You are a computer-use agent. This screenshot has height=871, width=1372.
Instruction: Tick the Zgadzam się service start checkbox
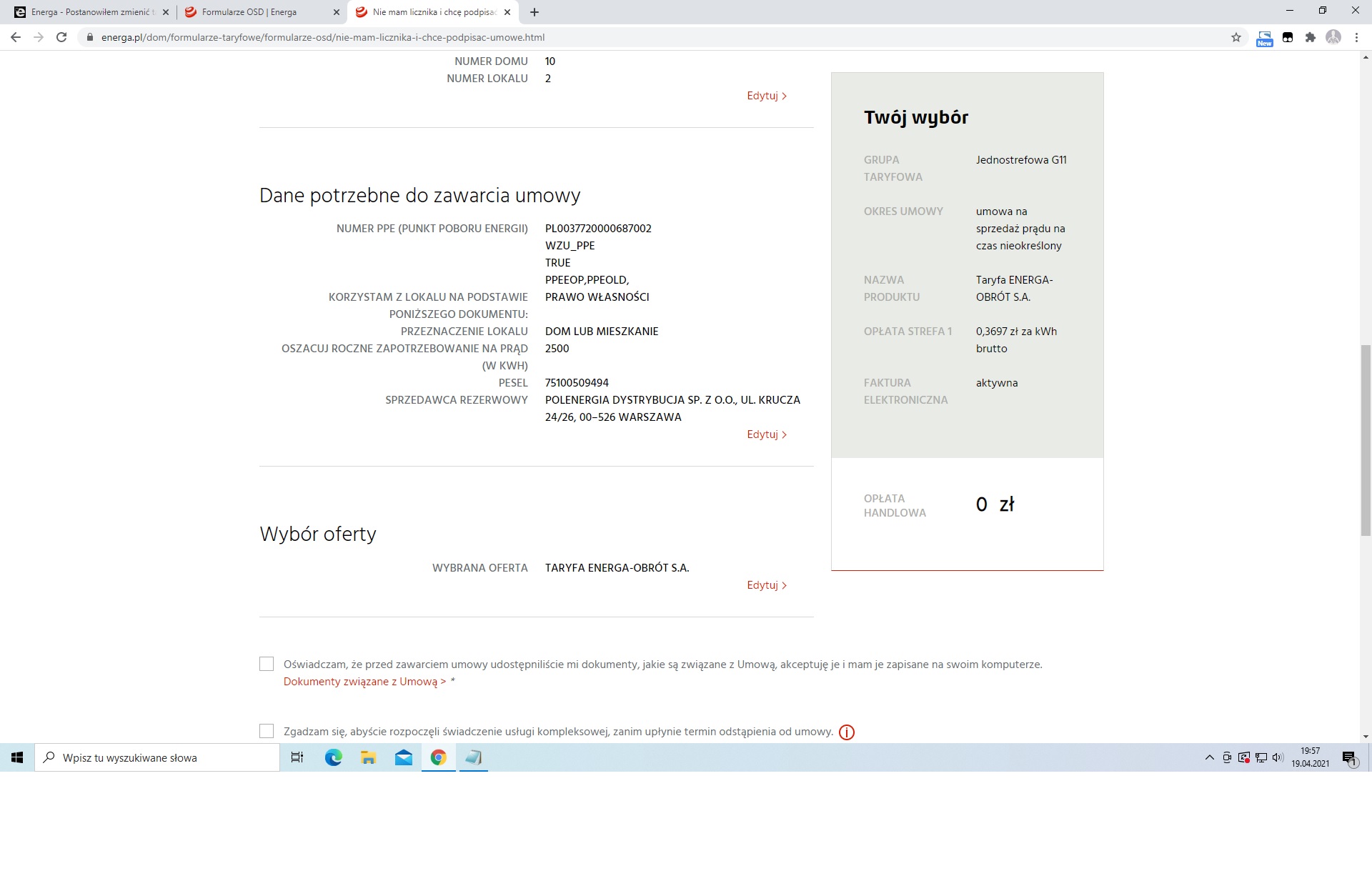click(x=267, y=731)
